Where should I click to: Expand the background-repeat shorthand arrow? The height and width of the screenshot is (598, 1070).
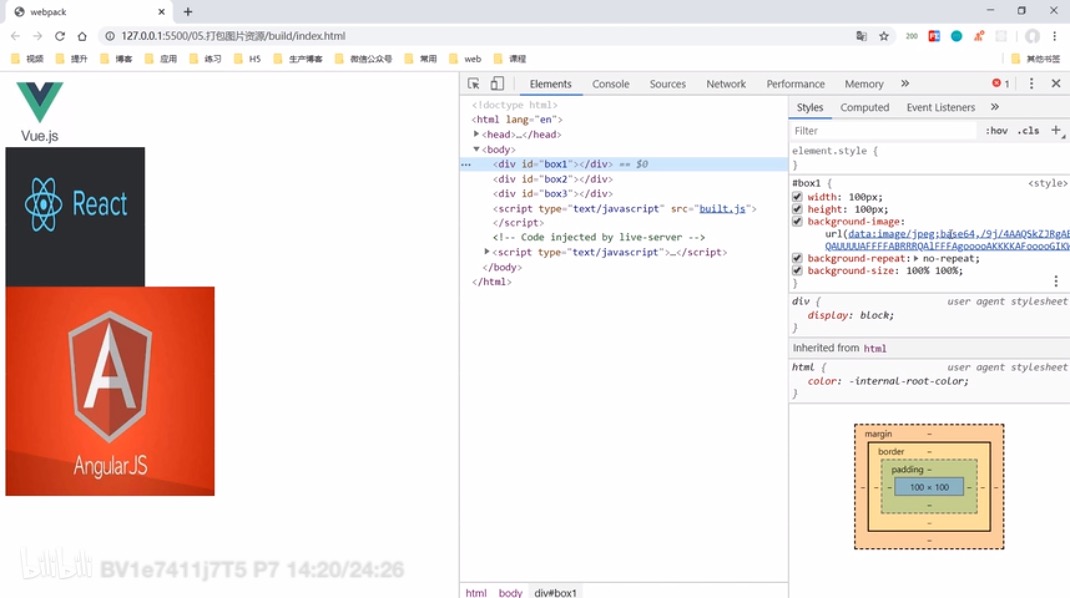916,258
